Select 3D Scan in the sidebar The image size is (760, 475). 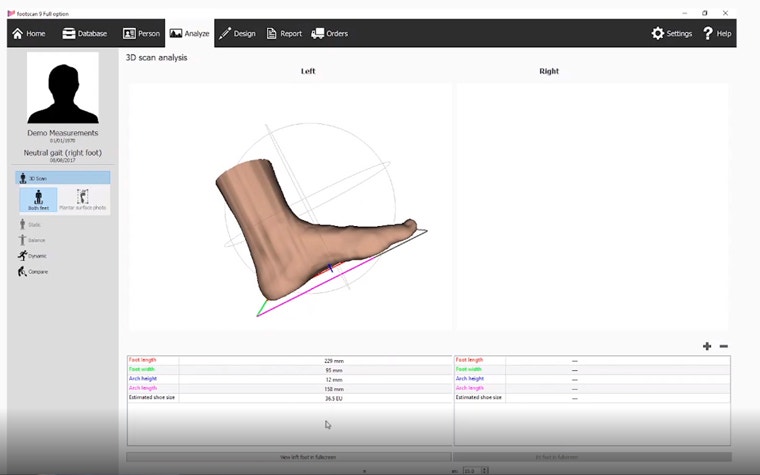coord(63,178)
